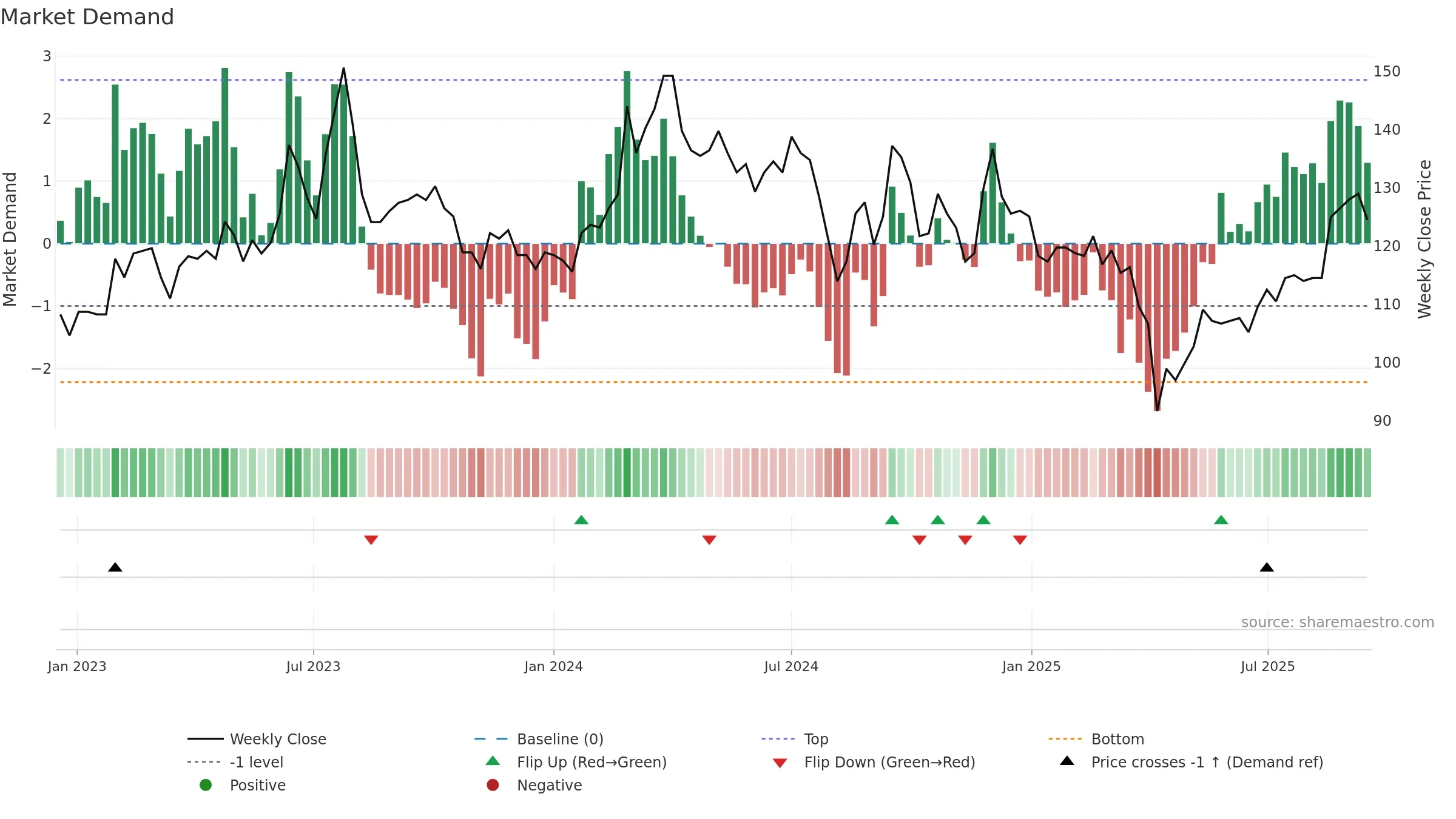Click the 140 tick on the price axis

(1387, 130)
